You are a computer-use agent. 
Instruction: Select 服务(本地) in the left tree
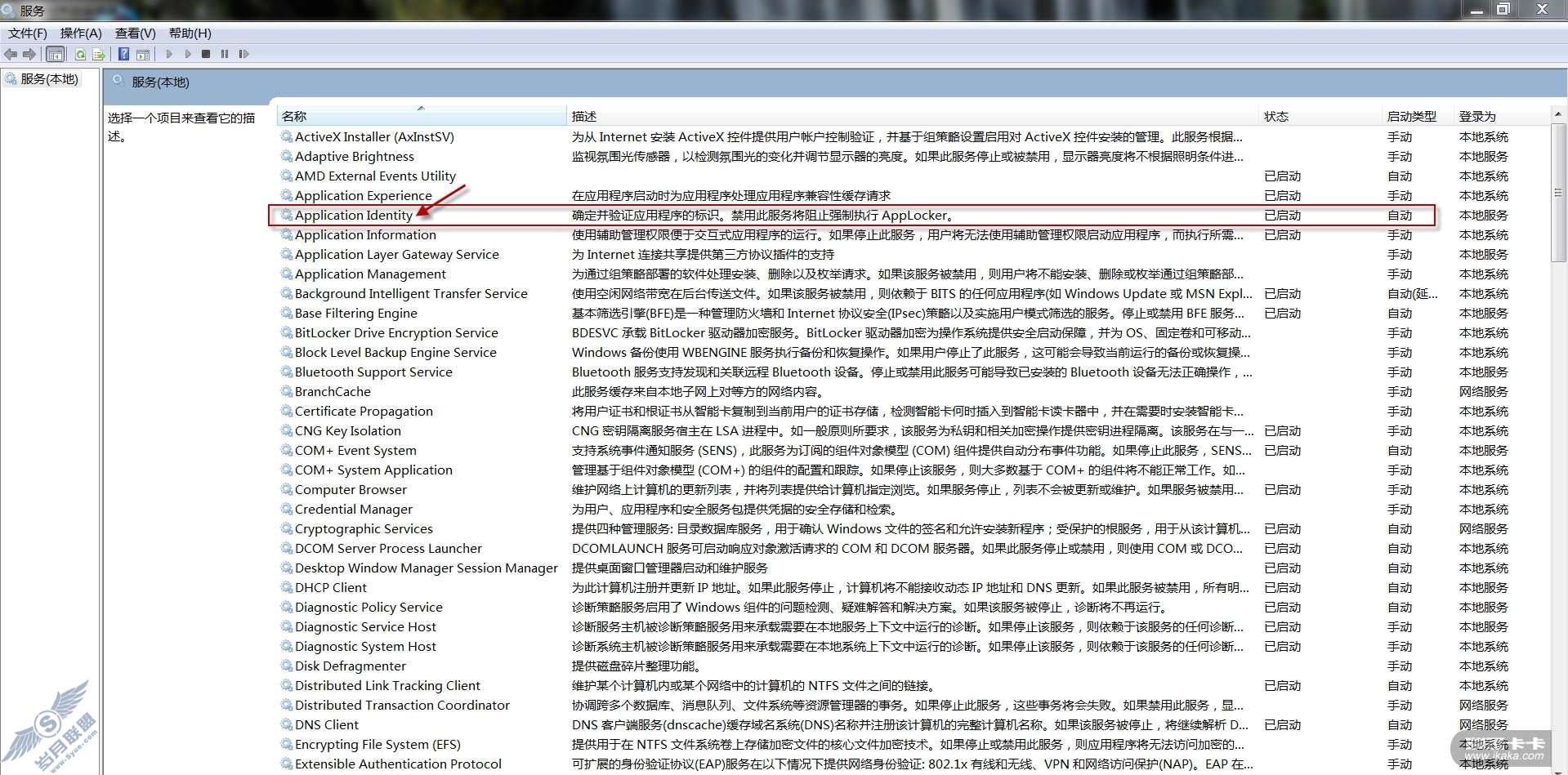49,79
